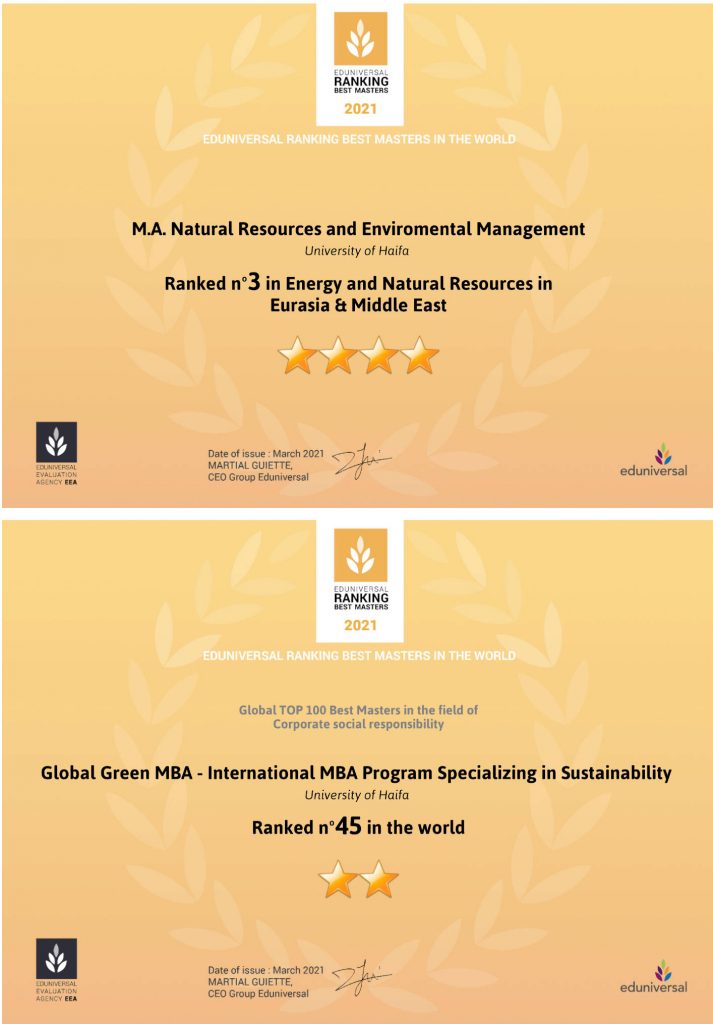Click 'University of Haifa' under the Global Green MBA title
Viewport: 713px width, 1024px height.
click(357, 795)
